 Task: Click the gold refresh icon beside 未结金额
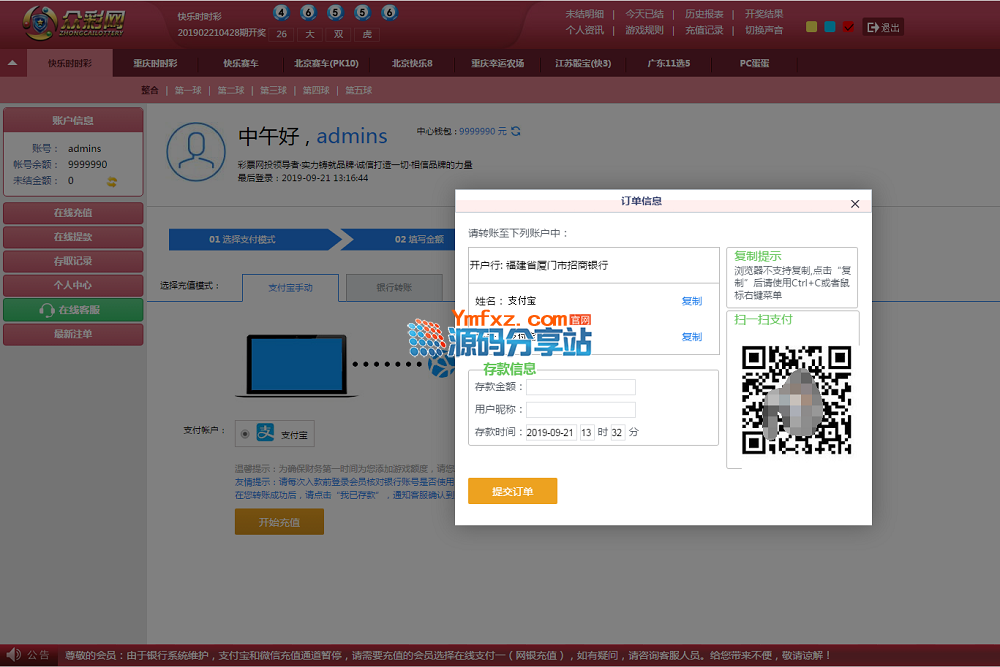pyautogui.click(x=112, y=181)
